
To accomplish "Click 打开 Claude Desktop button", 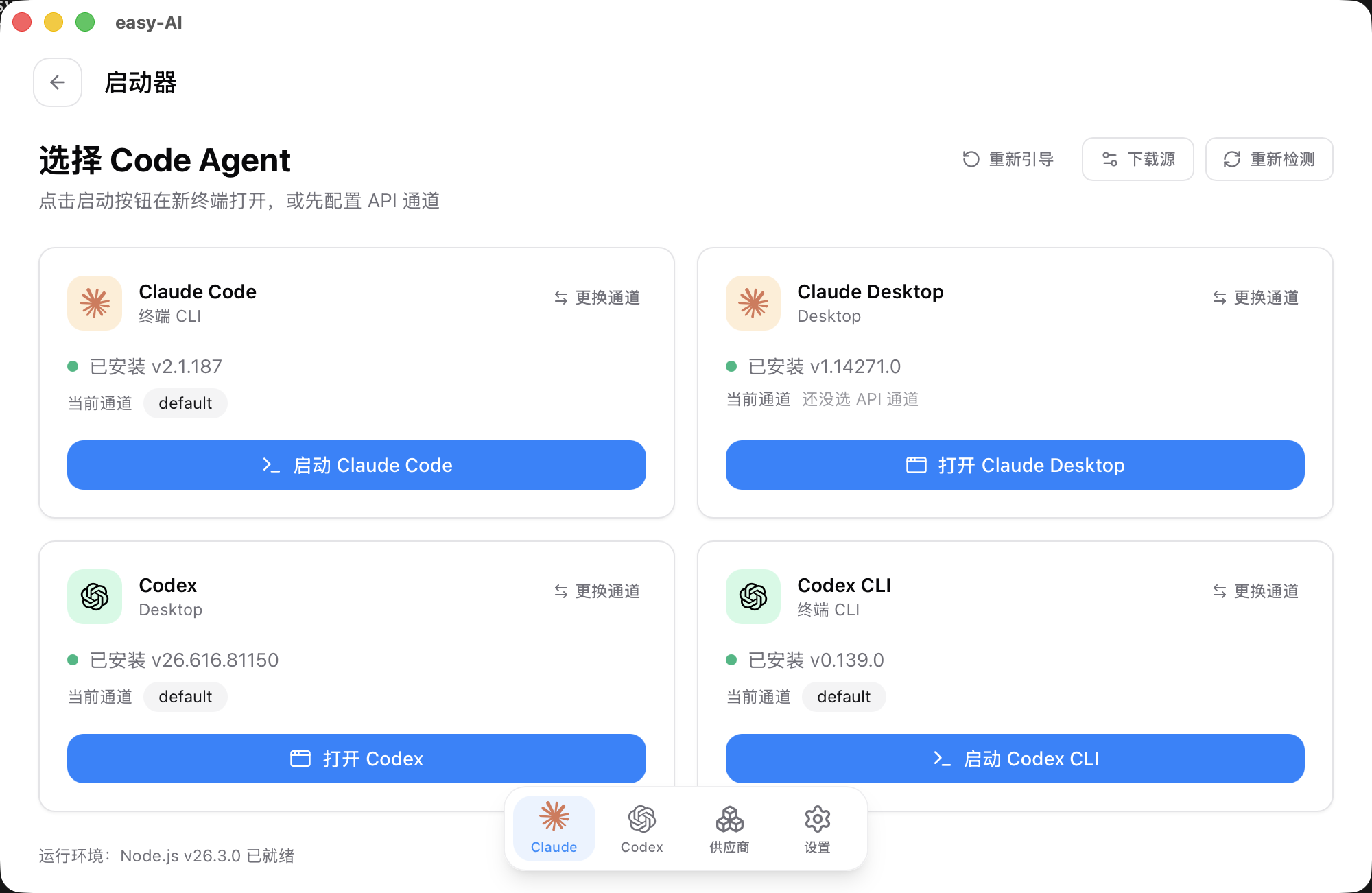I will pyautogui.click(x=1015, y=465).
